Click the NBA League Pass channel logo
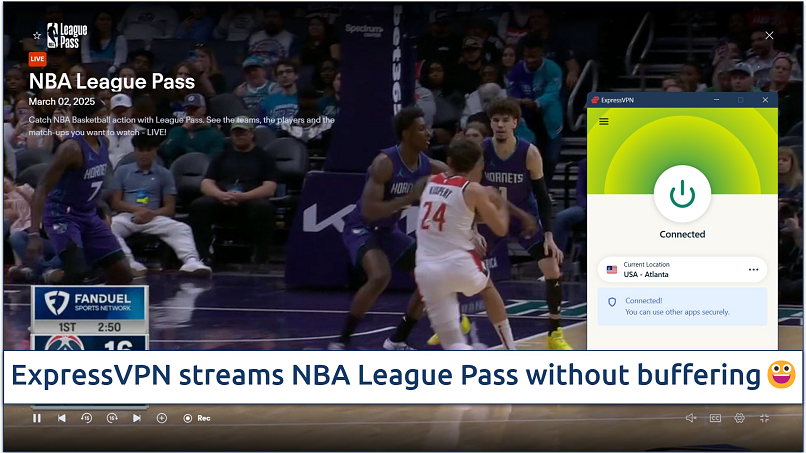Viewport: 806px width, 453px height. (x=67, y=35)
